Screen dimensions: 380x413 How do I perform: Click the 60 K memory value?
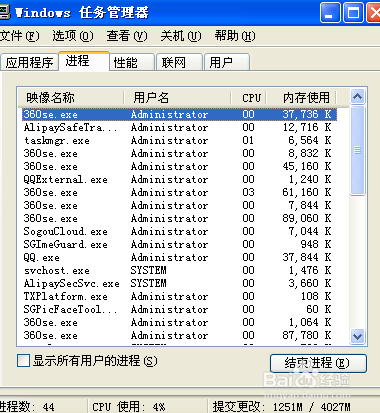click(x=319, y=309)
